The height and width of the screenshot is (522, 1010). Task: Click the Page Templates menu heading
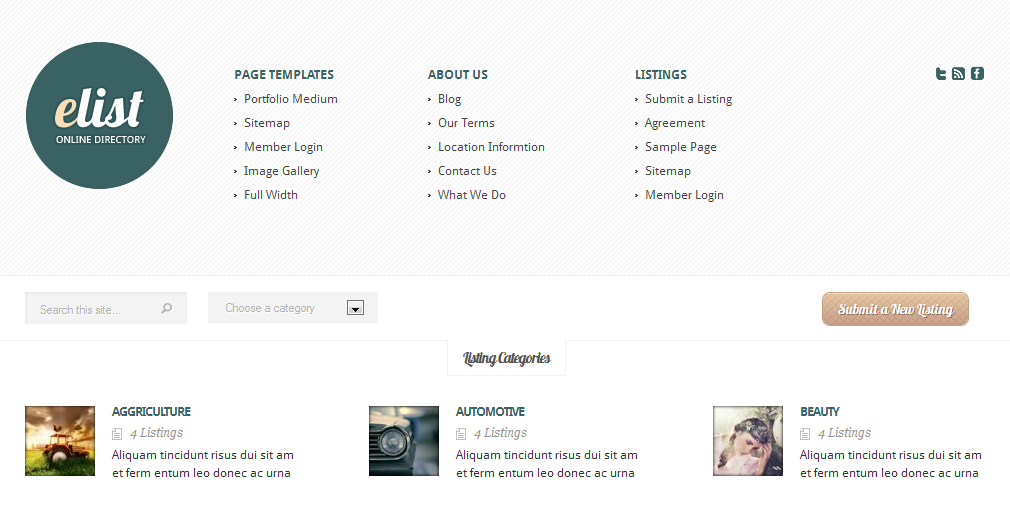[284, 75]
